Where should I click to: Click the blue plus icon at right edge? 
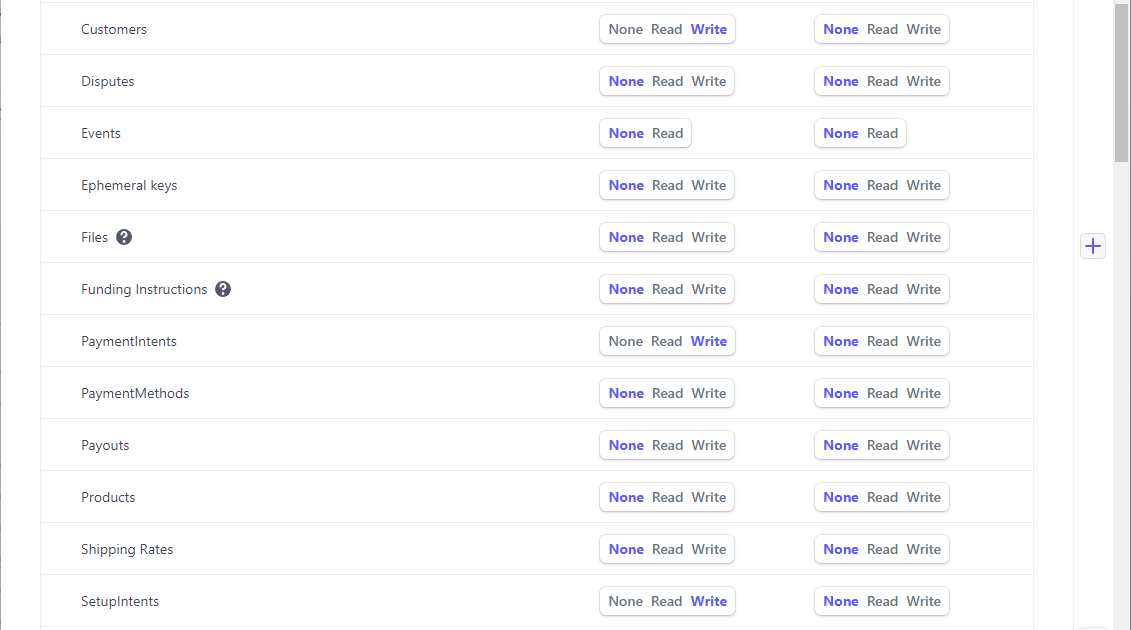tap(1093, 246)
